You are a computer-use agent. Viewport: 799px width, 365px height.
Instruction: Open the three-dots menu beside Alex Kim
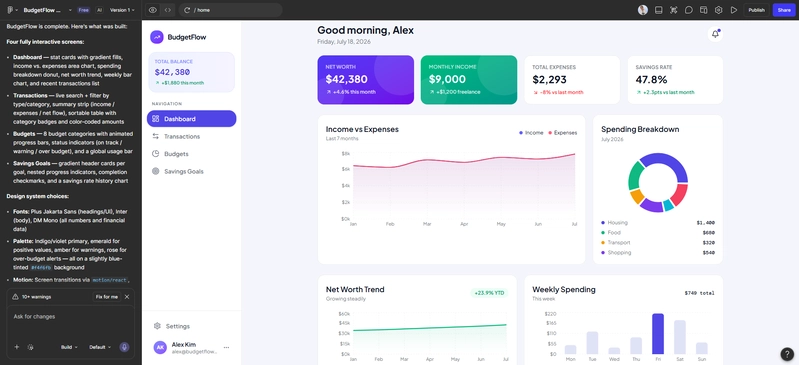click(226, 347)
